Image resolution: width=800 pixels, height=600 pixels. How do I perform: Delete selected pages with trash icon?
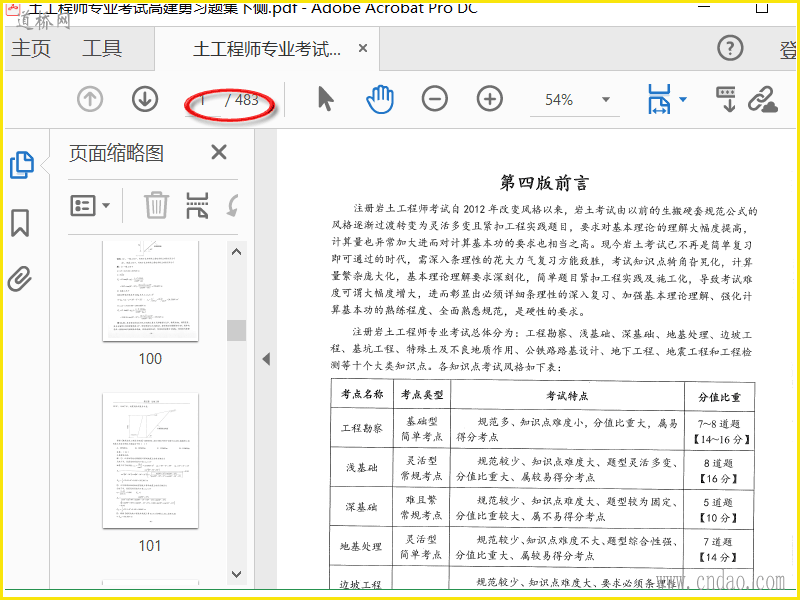[x=156, y=206]
